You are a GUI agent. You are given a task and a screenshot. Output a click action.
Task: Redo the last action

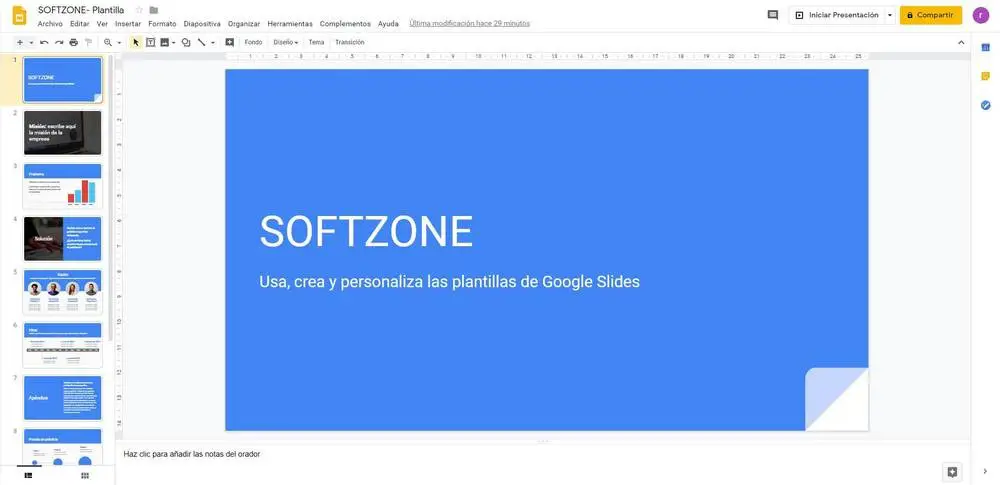tap(59, 42)
